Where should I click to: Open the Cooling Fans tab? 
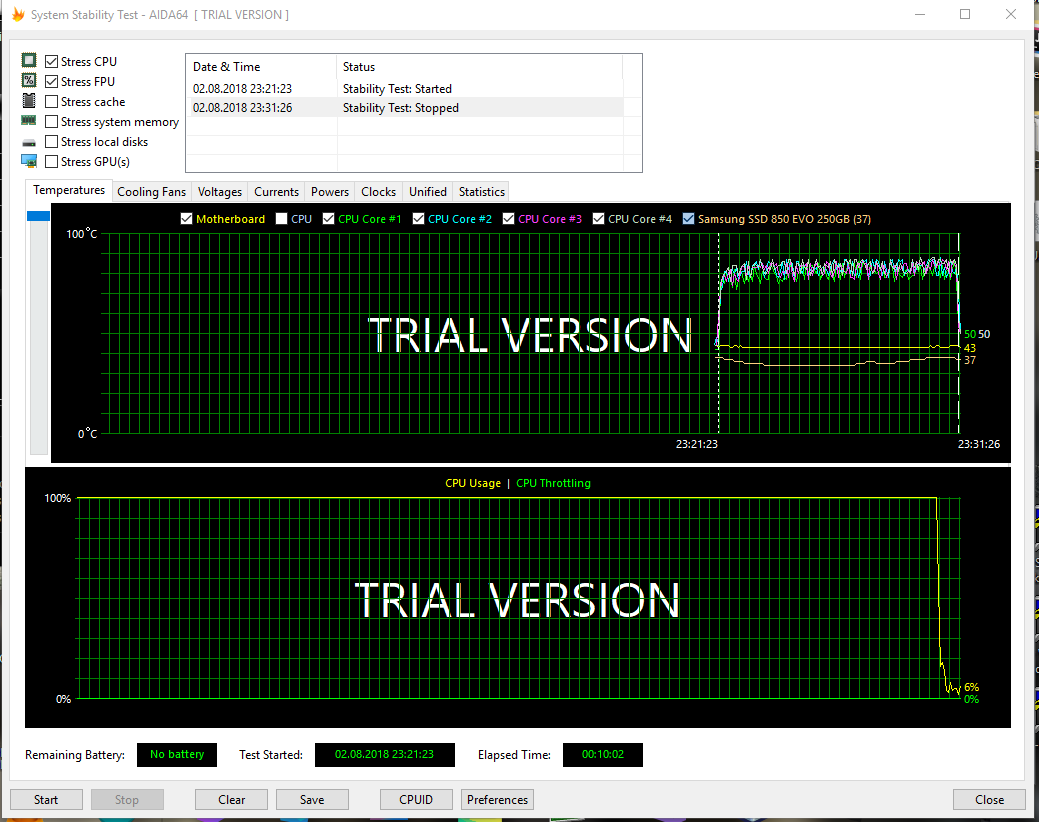click(x=152, y=191)
